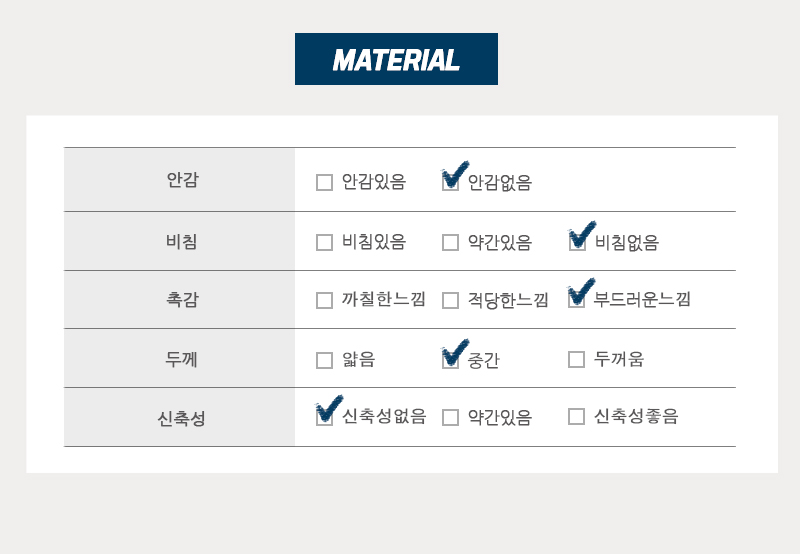
Task: Check the 안감있음 checkbox
Action: click(x=324, y=183)
